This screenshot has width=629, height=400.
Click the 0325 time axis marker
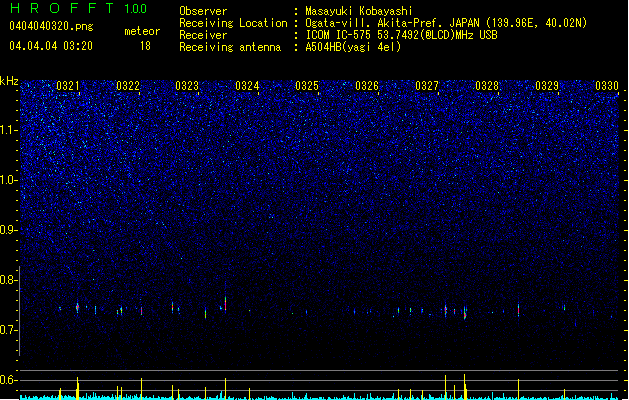307,86
